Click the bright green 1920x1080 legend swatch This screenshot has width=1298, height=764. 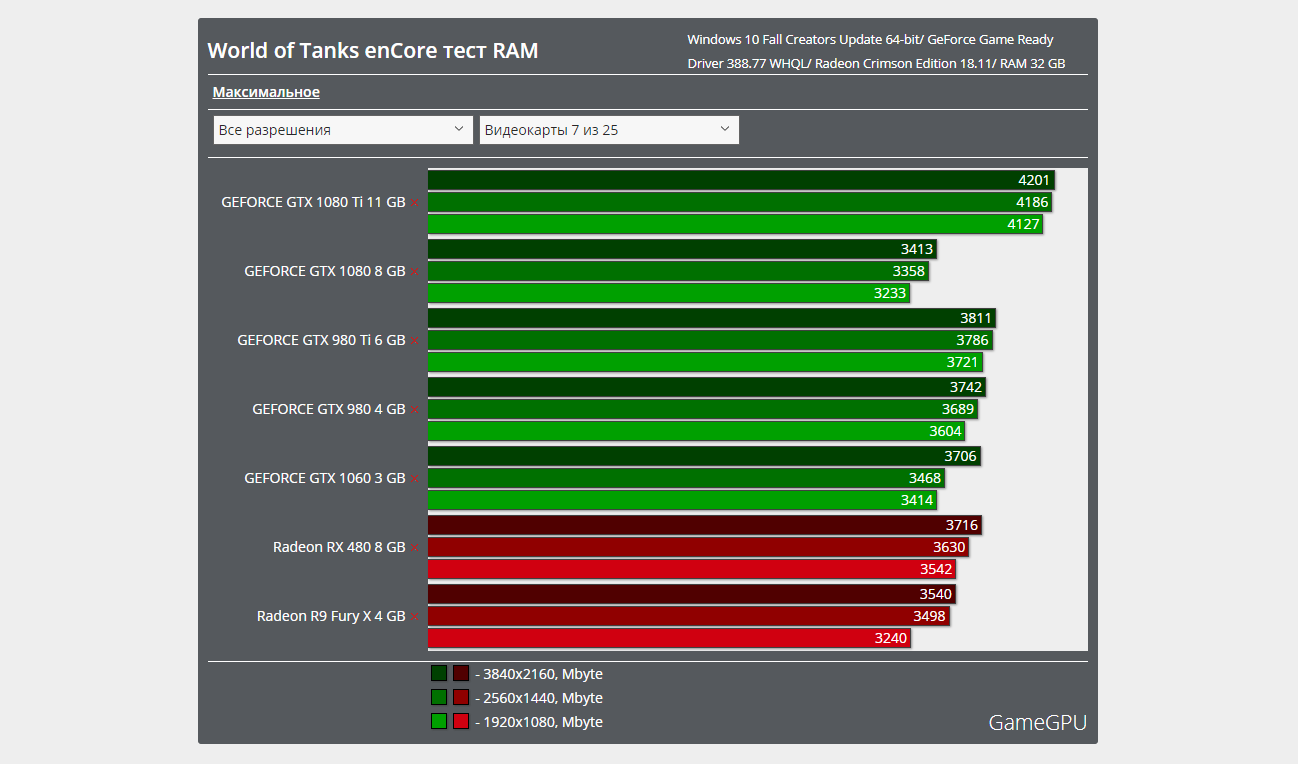click(x=439, y=721)
